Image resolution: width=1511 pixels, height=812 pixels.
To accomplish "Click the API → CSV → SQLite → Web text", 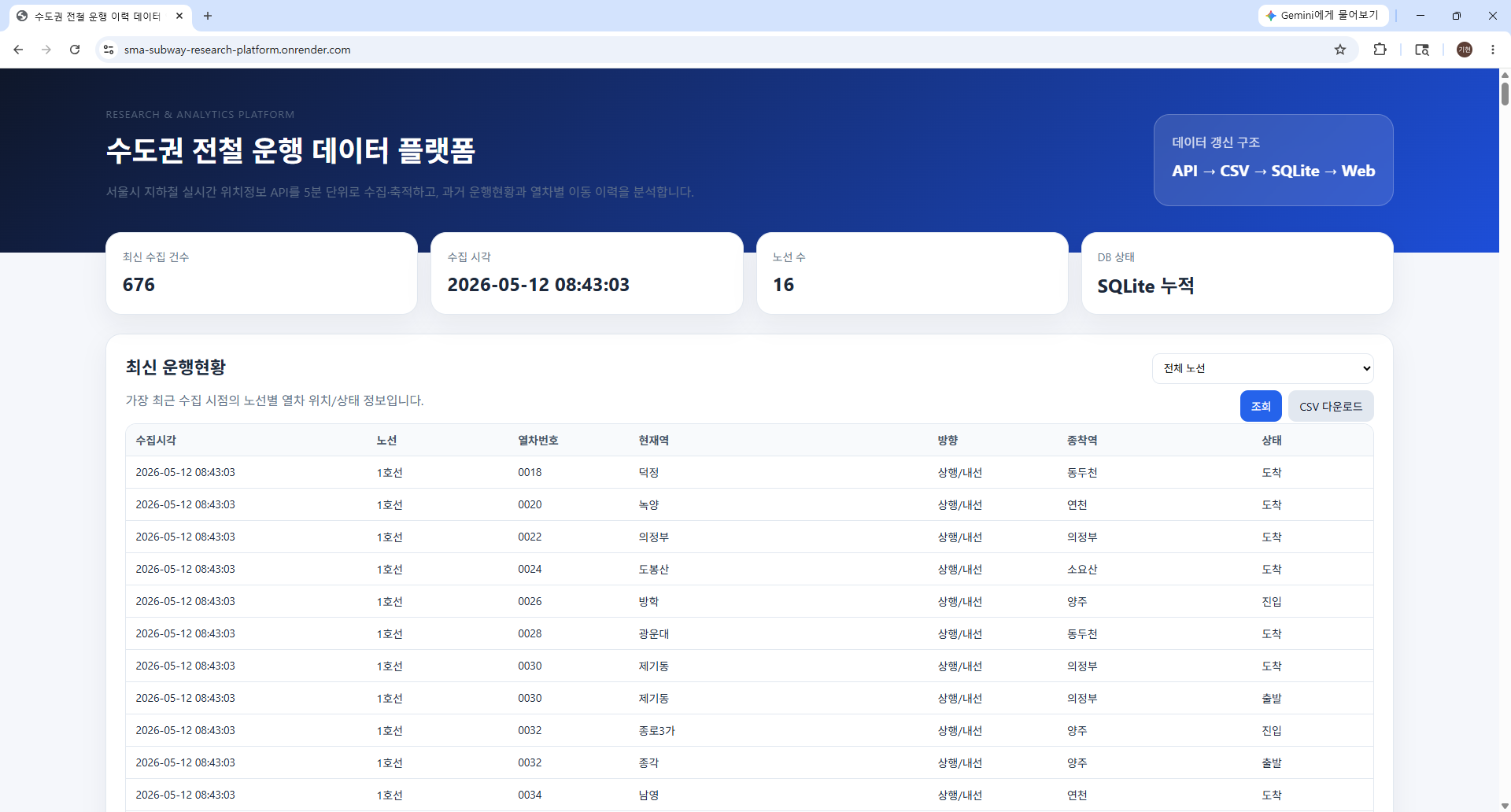I will [1273, 171].
